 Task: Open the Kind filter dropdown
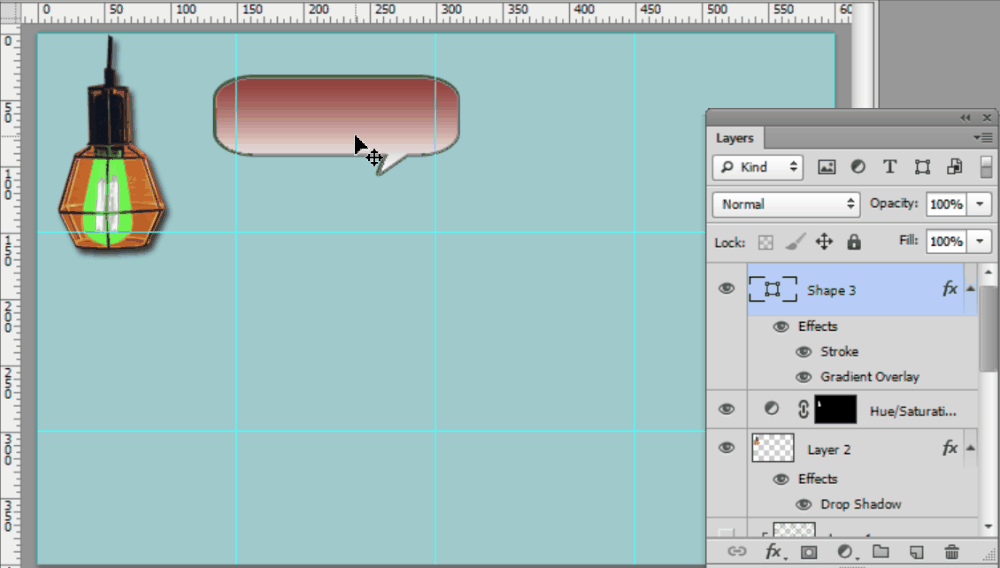click(x=758, y=167)
